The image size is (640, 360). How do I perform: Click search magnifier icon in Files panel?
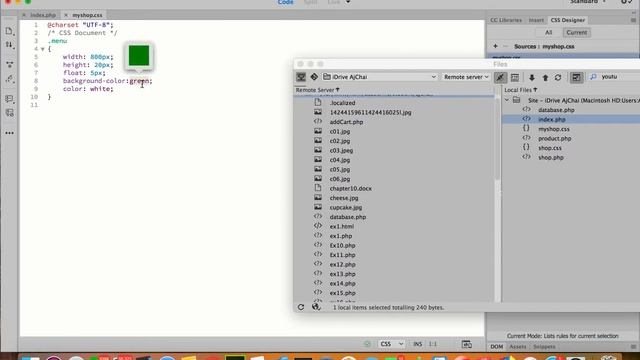point(593,77)
